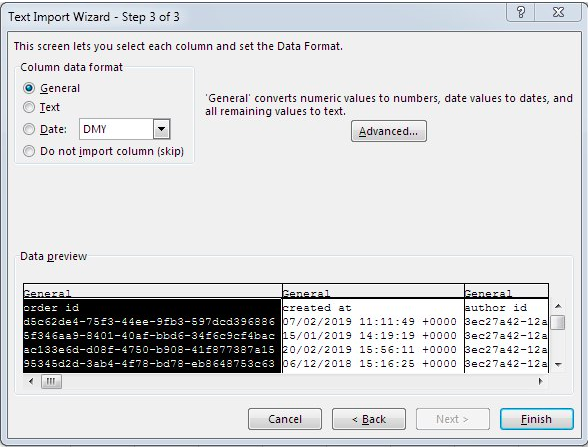Cancel the import wizard
588x447 pixels.
pos(285,419)
